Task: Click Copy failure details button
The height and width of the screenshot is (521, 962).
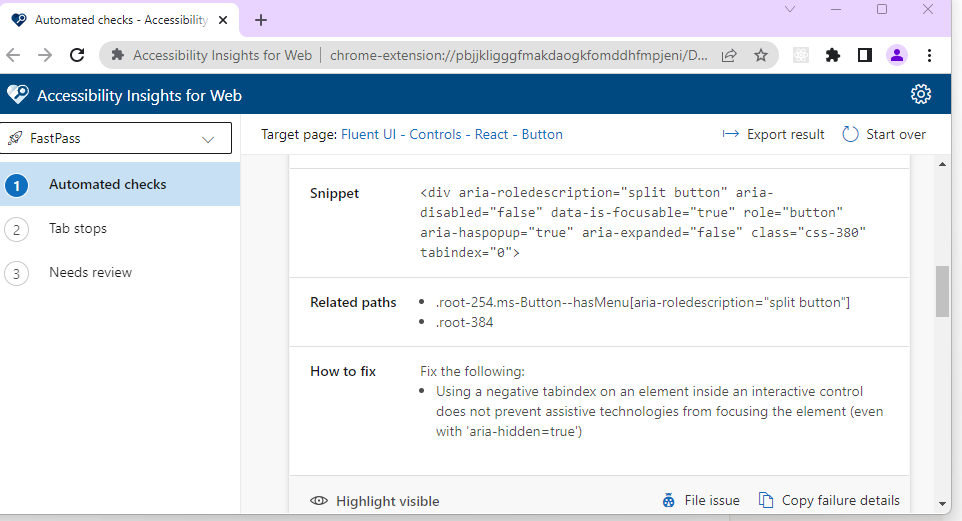Action: pyautogui.click(x=829, y=501)
